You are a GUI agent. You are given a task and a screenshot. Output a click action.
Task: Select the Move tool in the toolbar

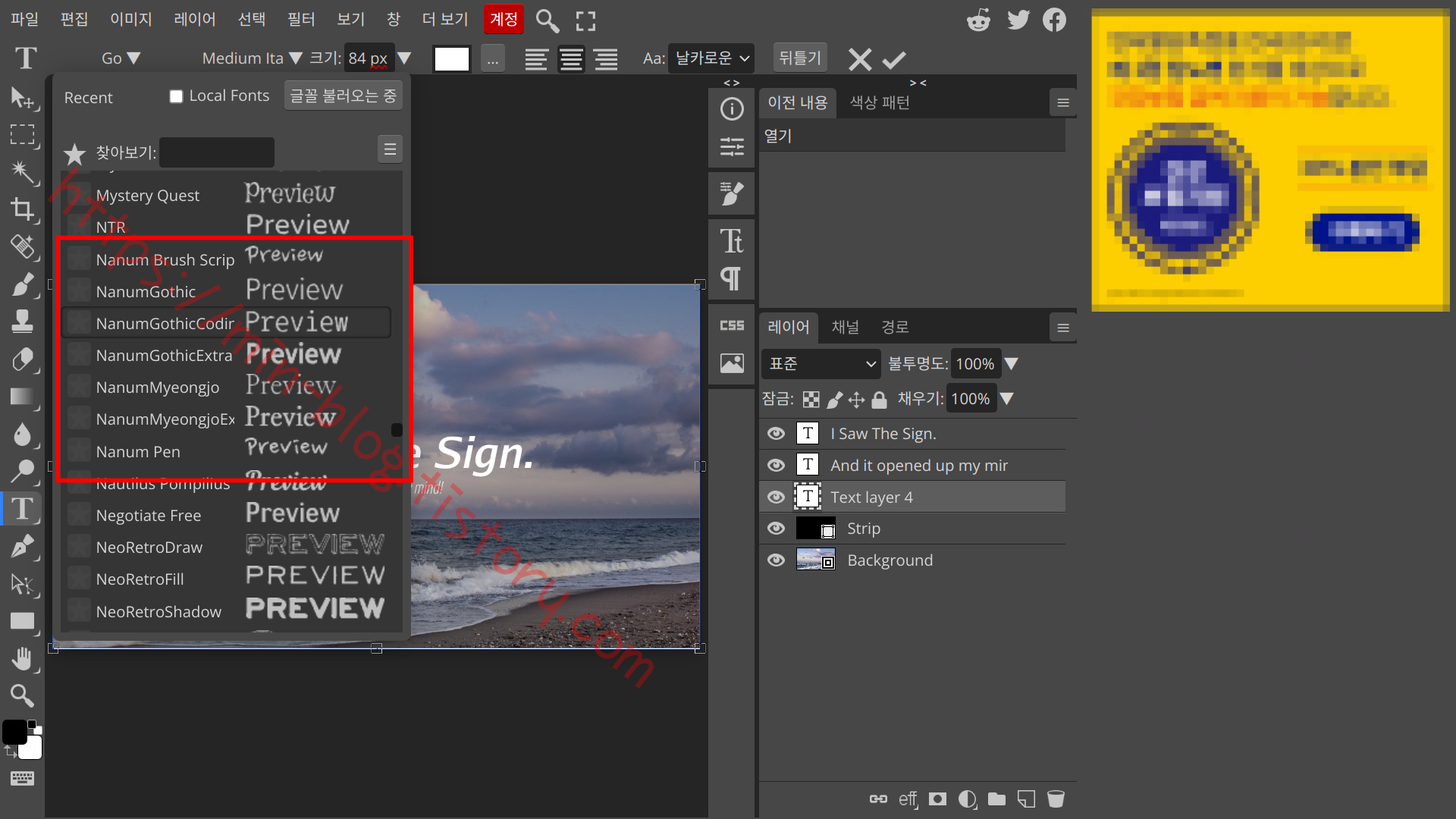[x=22, y=97]
